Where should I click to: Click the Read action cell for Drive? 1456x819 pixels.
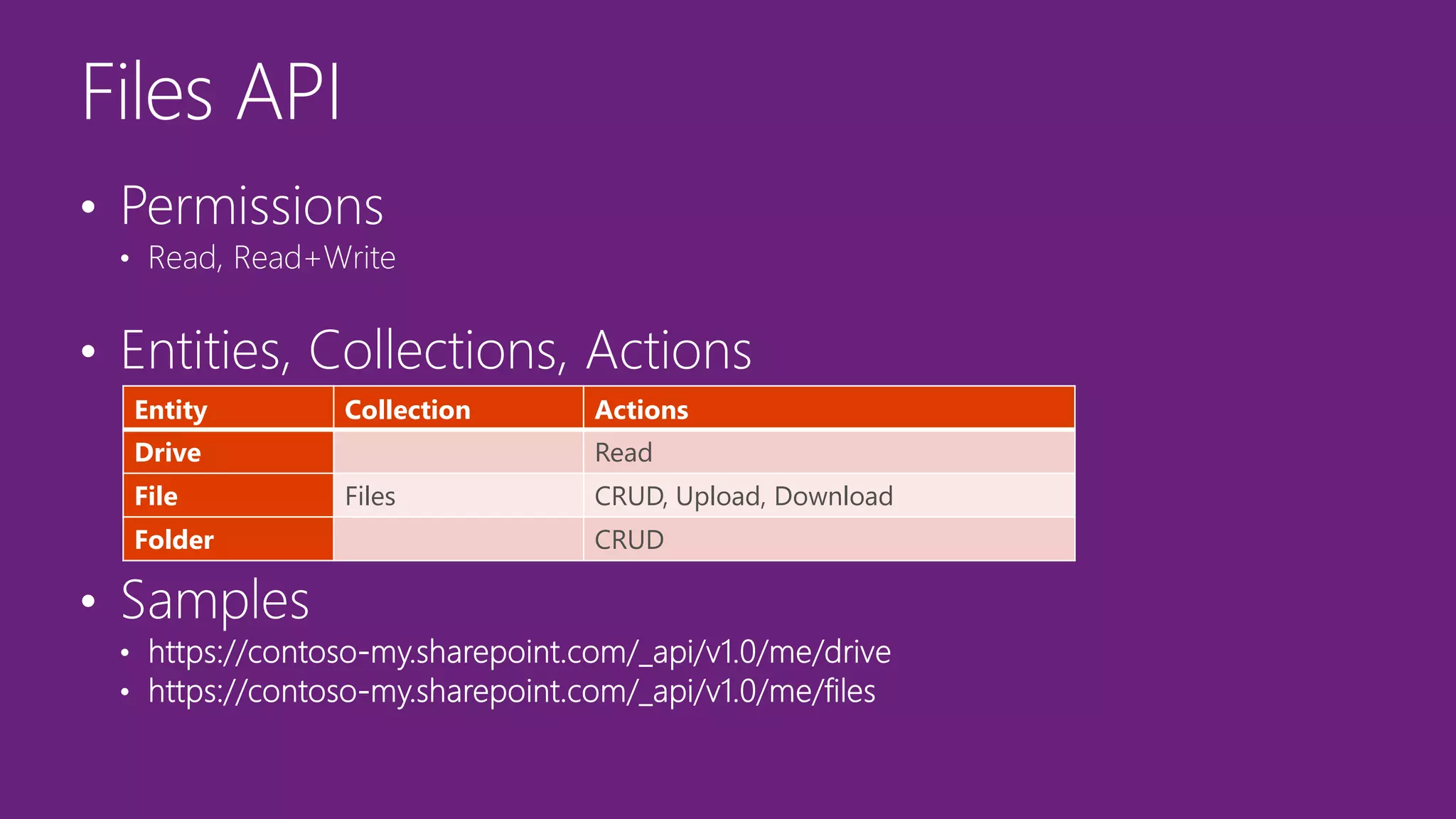pos(829,452)
